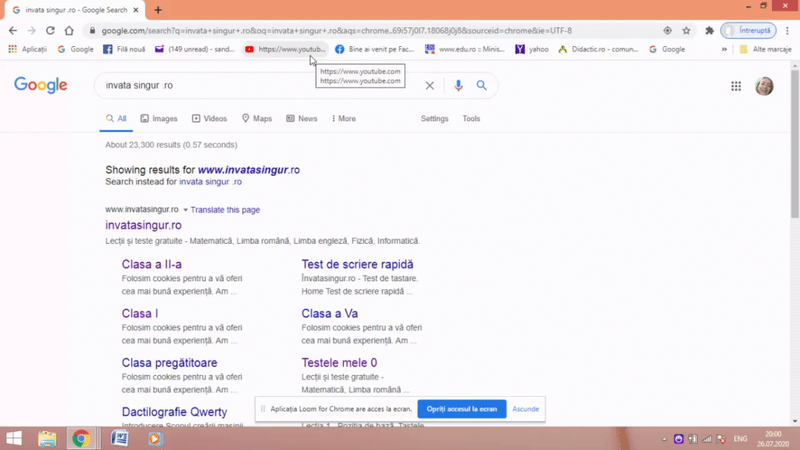Clear the search box with X icon

(x=430, y=86)
